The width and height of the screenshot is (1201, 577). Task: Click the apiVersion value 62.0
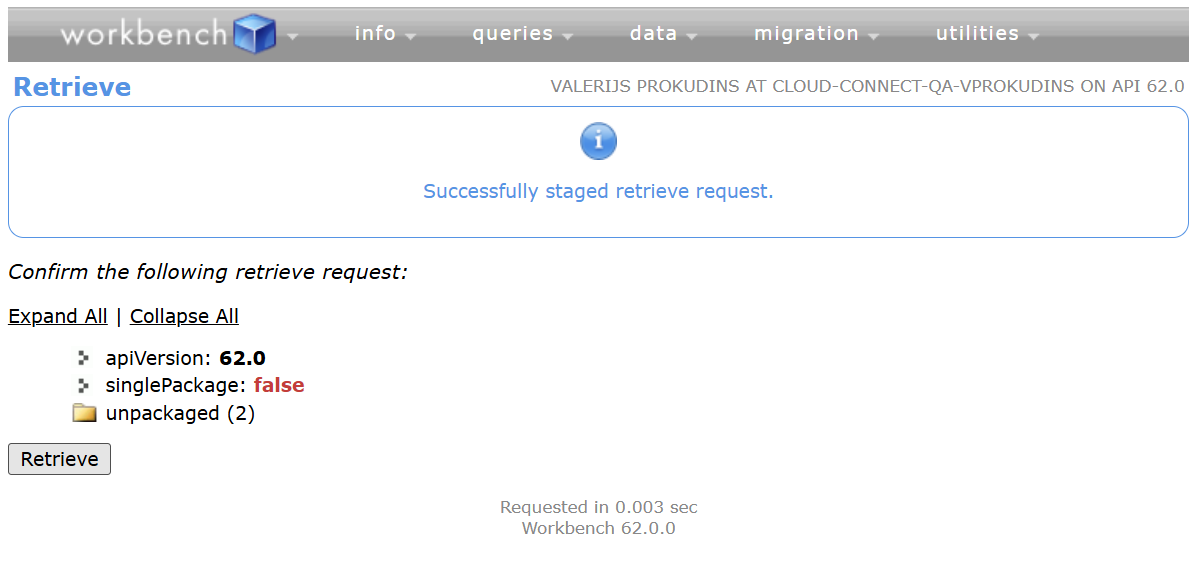click(x=242, y=358)
